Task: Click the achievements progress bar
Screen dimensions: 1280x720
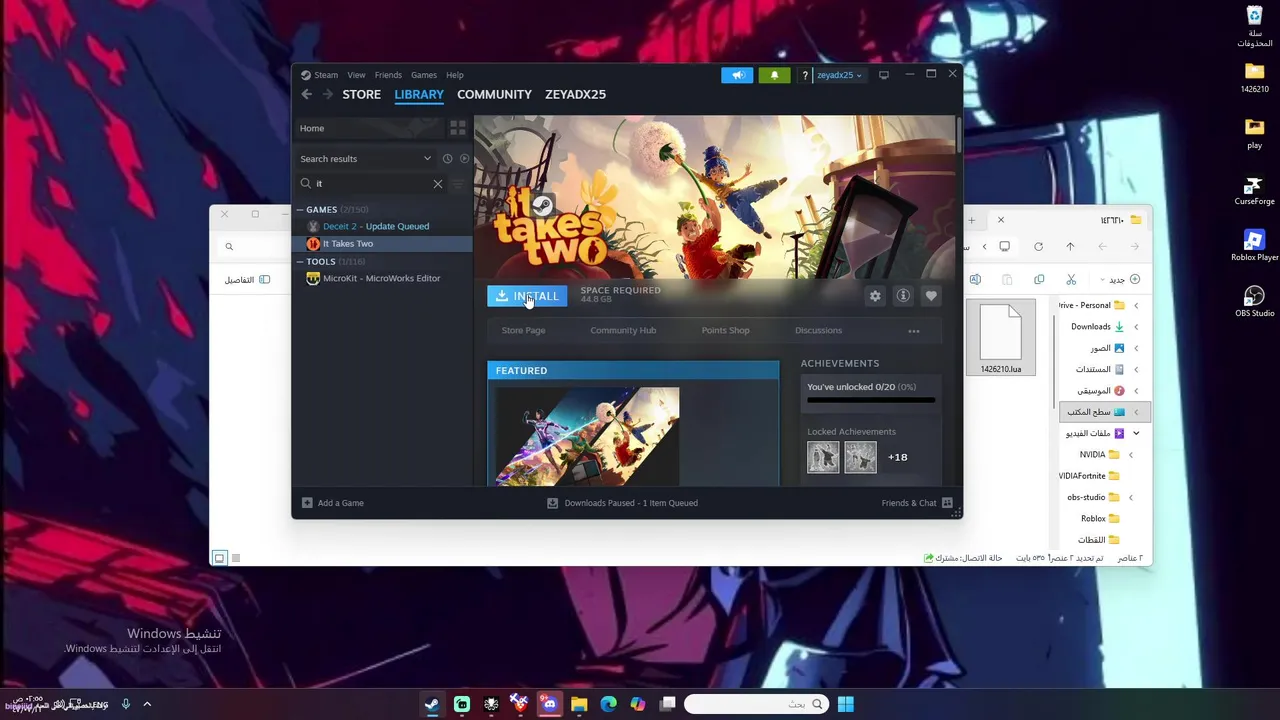Action: tap(871, 400)
